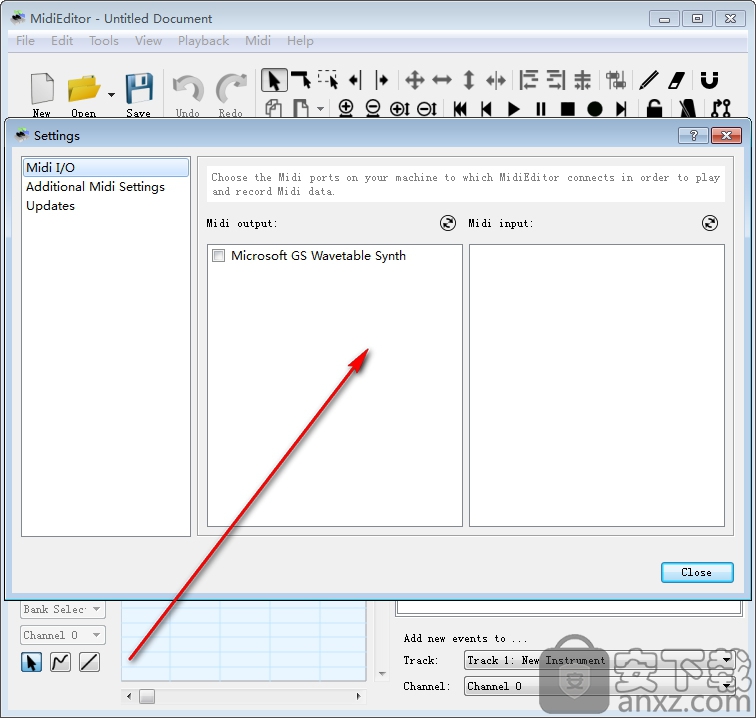Image resolution: width=756 pixels, height=718 pixels.
Task: Open the View menu
Action: (x=148, y=41)
